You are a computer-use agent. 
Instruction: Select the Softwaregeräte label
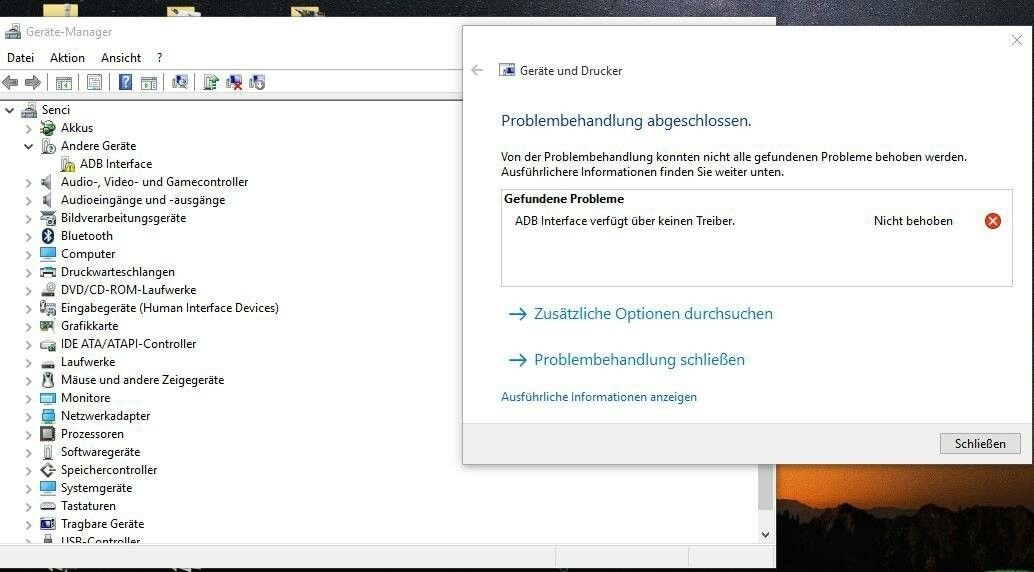tap(100, 452)
